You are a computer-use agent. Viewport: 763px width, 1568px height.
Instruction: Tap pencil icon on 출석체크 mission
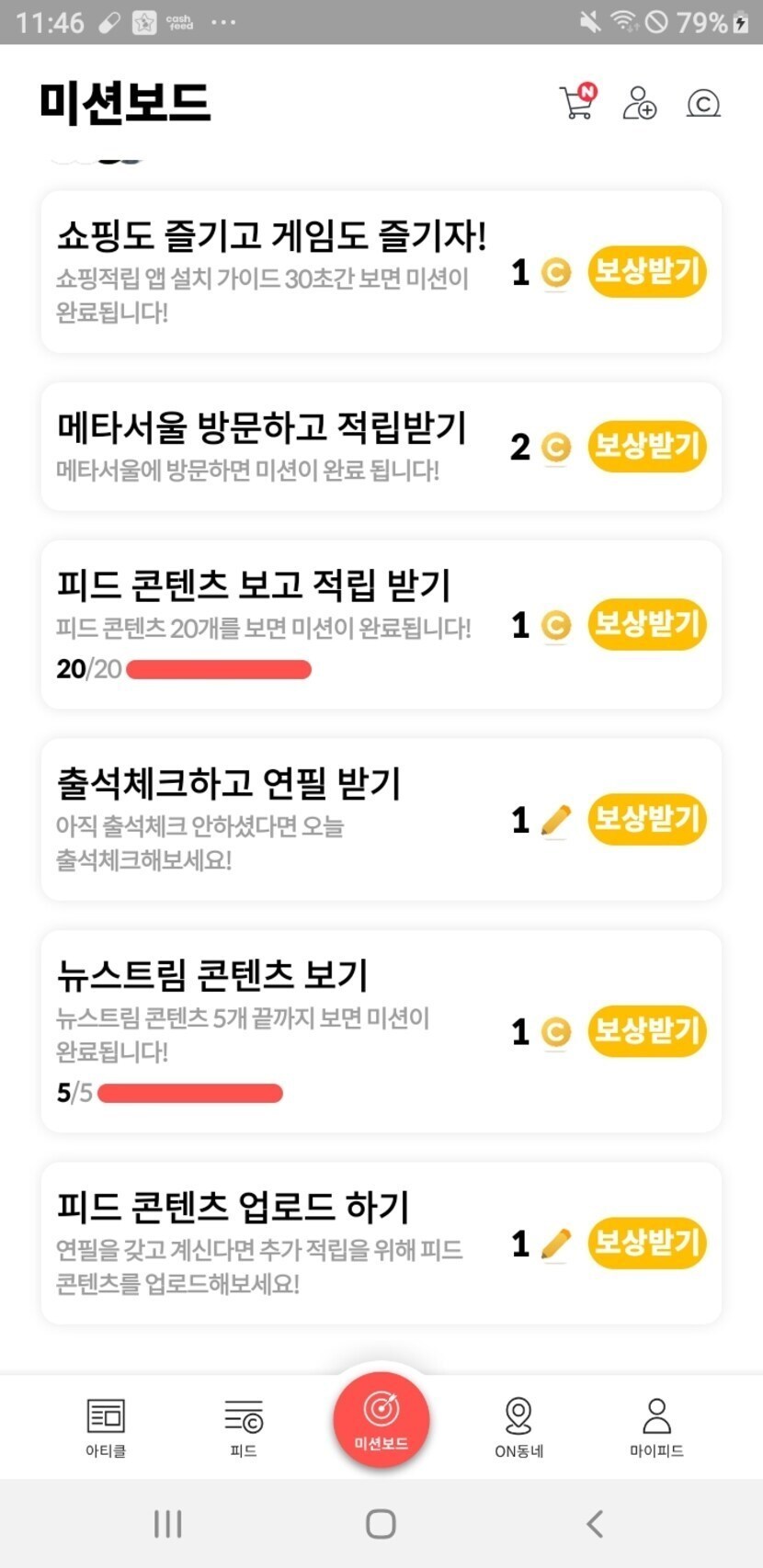(555, 820)
